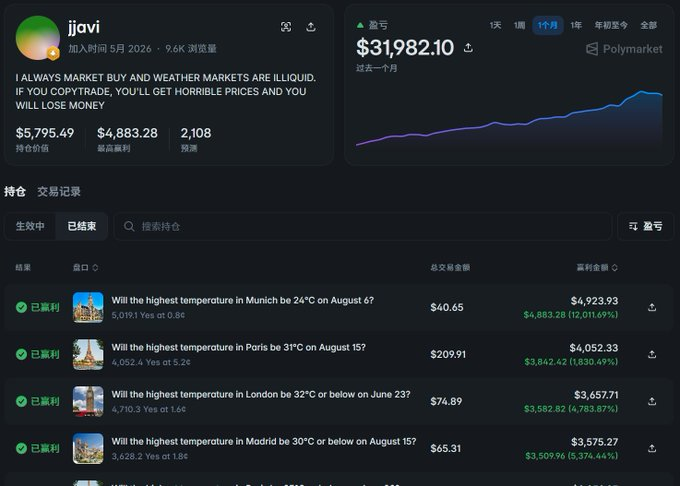Open the 持仓 tab
Image resolution: width=680 pixels, height=486 pixels.
tap(15, 191)
